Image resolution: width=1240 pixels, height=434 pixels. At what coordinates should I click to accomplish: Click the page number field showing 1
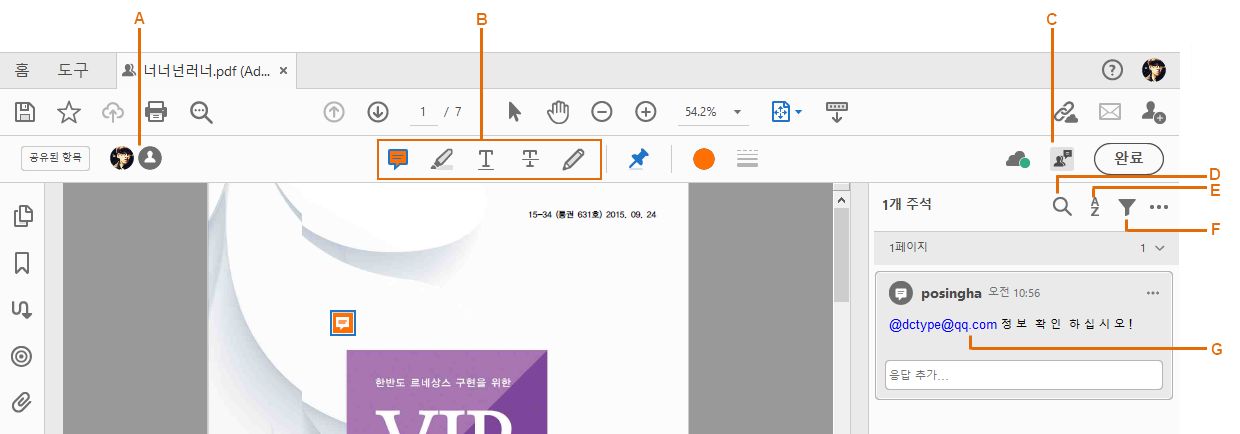point(422,112)
